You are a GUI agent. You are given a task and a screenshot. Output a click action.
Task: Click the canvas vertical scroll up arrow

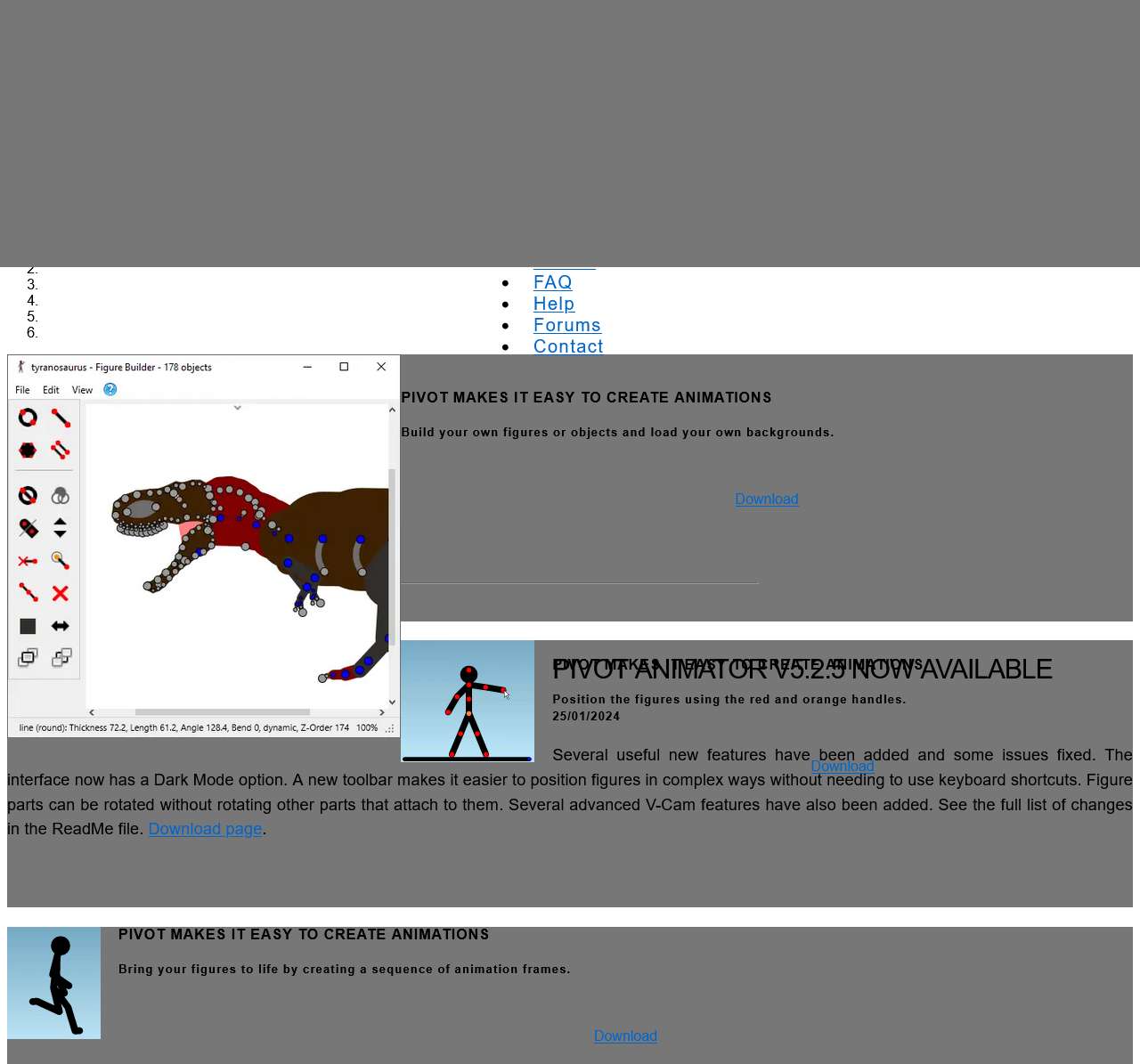(x=392, y=410)
